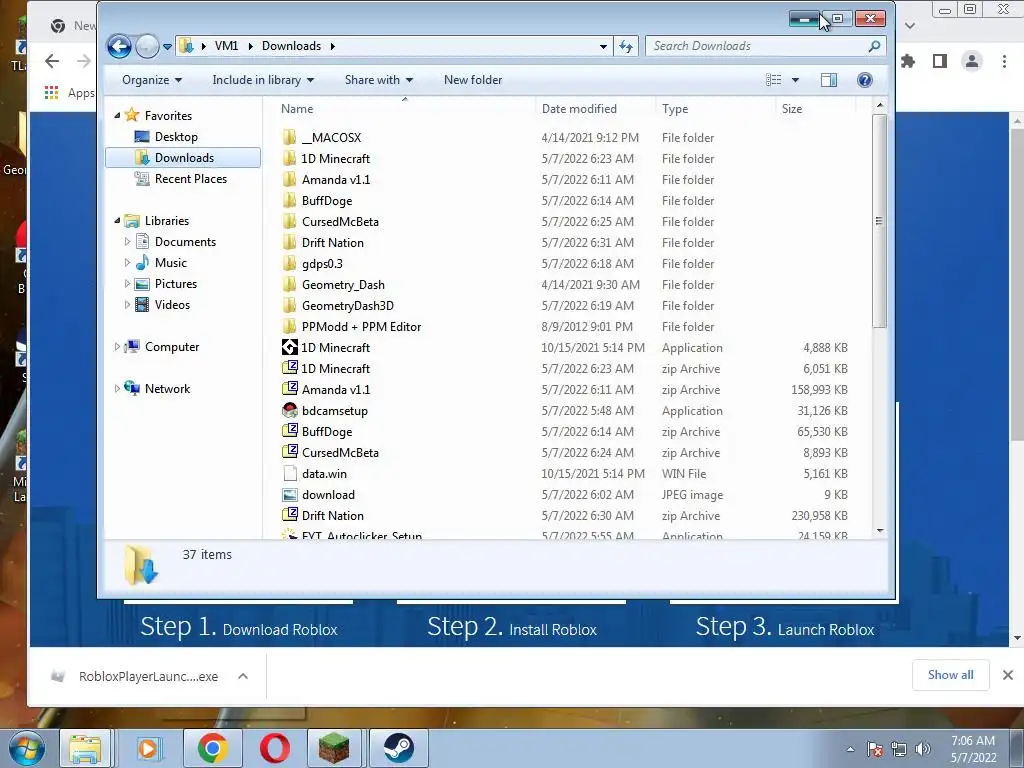The image size is (1024, 768).
Task: Select the Amanda v1.1 folder icon
Action: pyautogui.click(x=289, y=180)
